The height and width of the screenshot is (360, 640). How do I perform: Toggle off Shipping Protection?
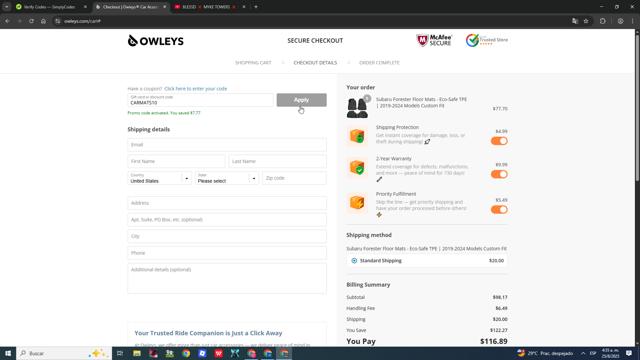(x=499, y=141)
